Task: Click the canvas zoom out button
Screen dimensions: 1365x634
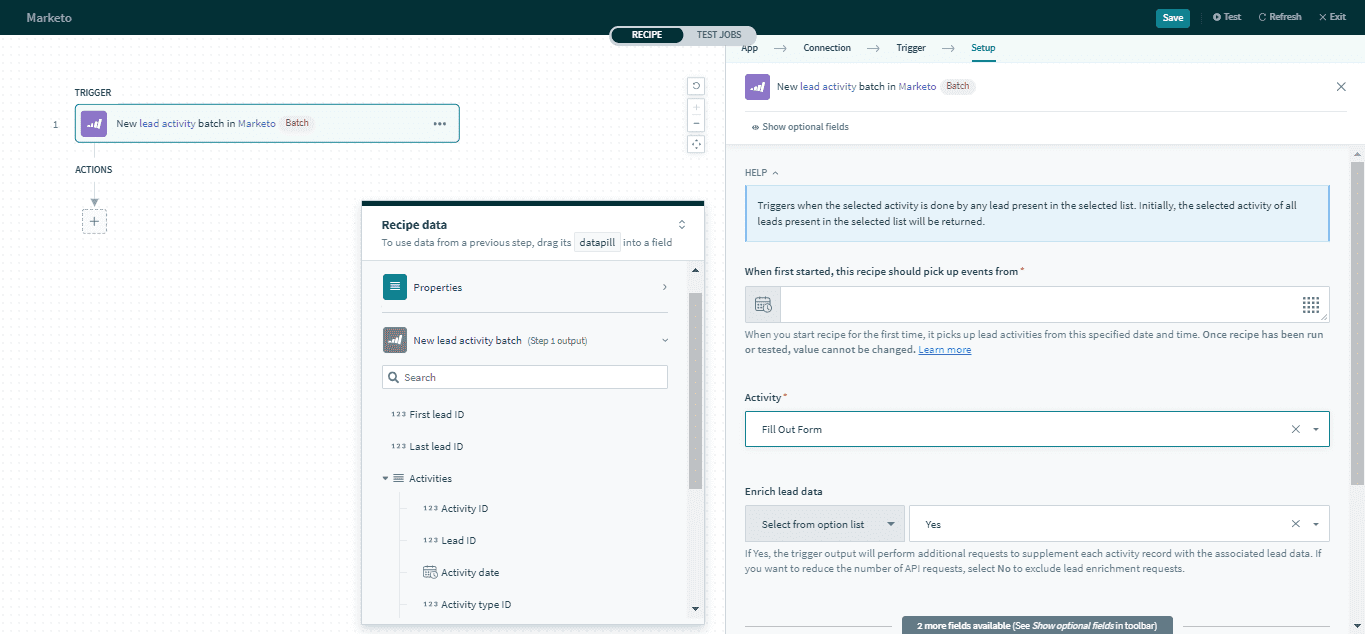Action: 696,123
